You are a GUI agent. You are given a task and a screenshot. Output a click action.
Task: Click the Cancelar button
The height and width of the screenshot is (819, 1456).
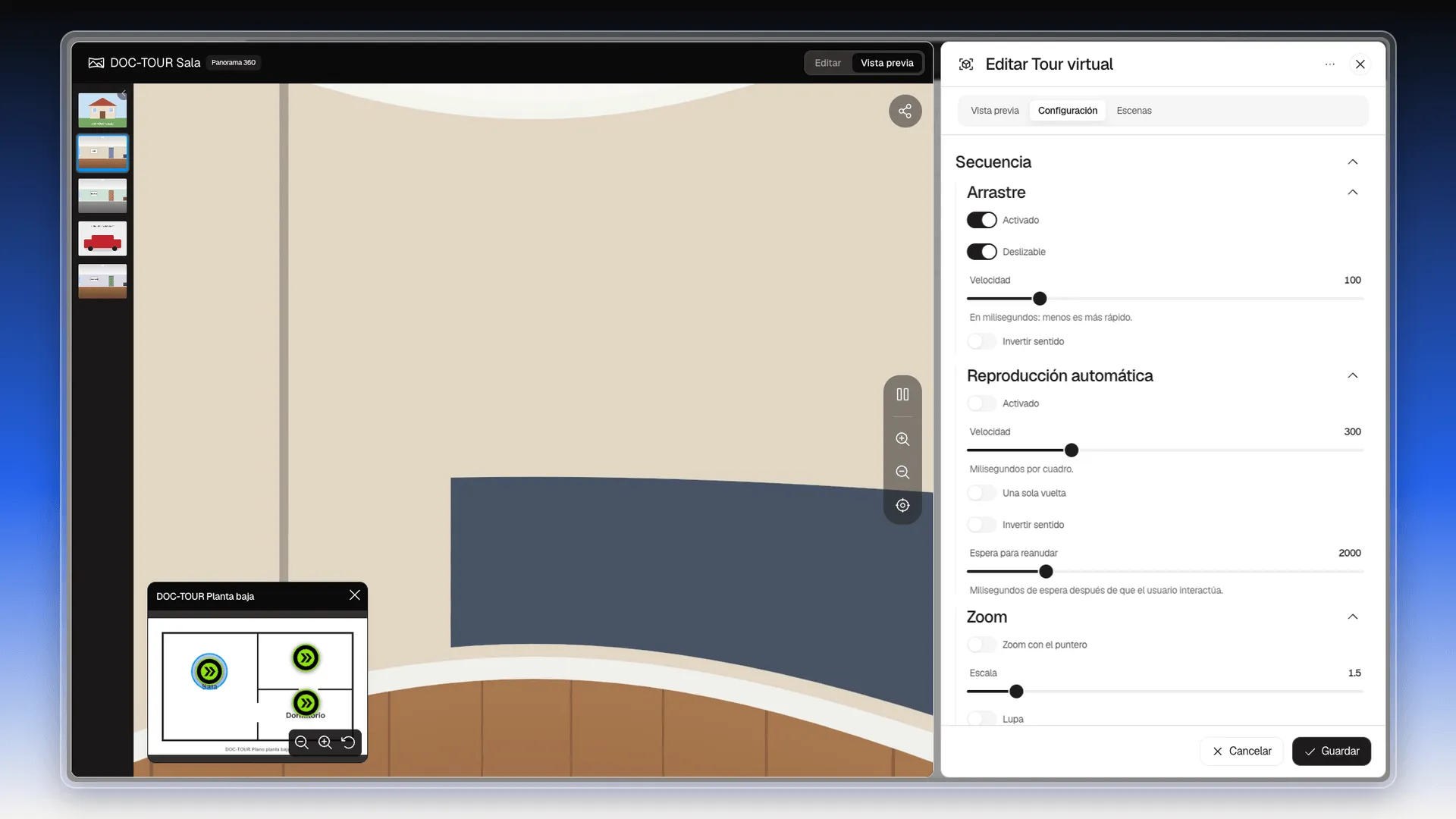point(1241,752)
